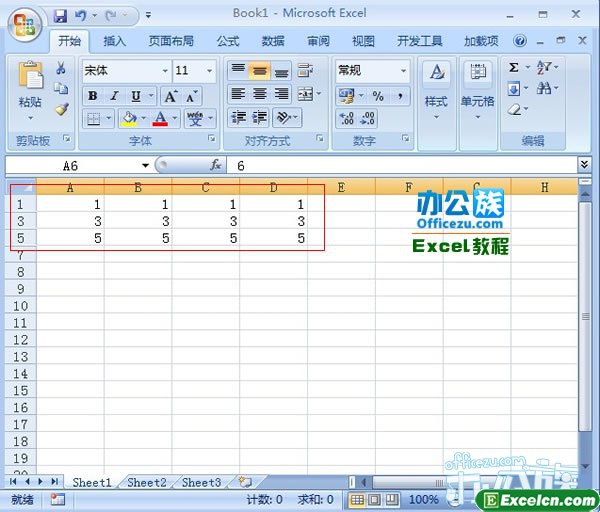600x512 pixels.
Task: Apply bottom vertical alignment
Action: 281,71
